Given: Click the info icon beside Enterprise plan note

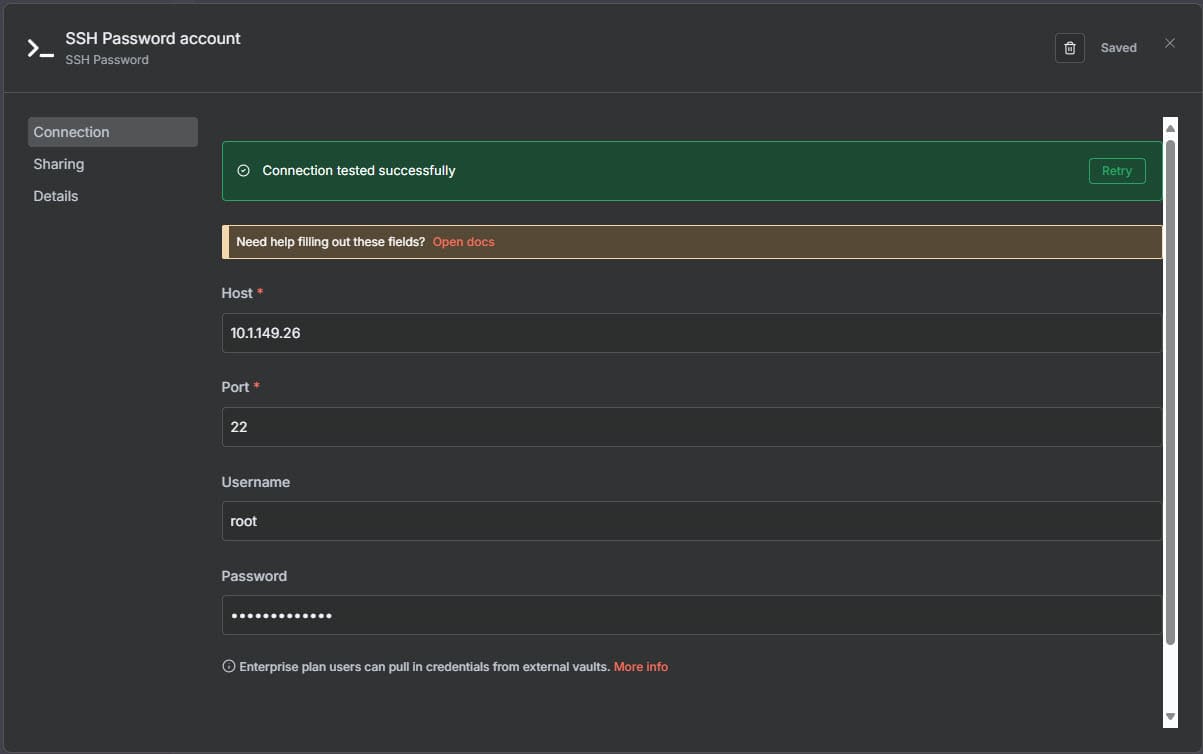Looking at the screenshot, I should (228, 667).
